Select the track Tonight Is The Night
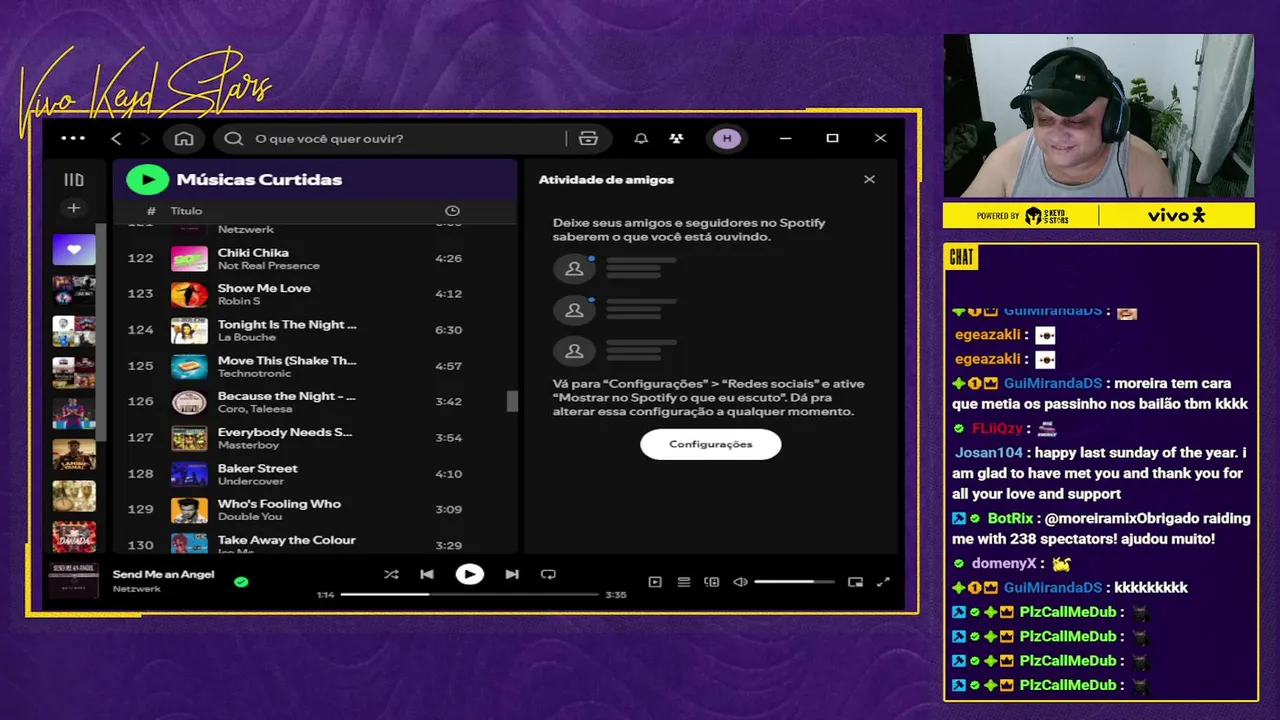This screenshot has height=720, width=1280. [x=287, y=324]
